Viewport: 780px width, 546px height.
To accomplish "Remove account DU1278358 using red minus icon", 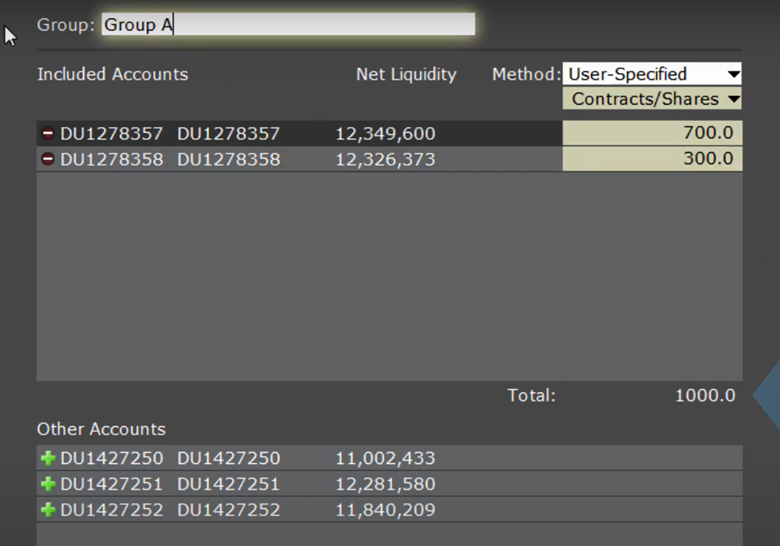I will [47, 159].
